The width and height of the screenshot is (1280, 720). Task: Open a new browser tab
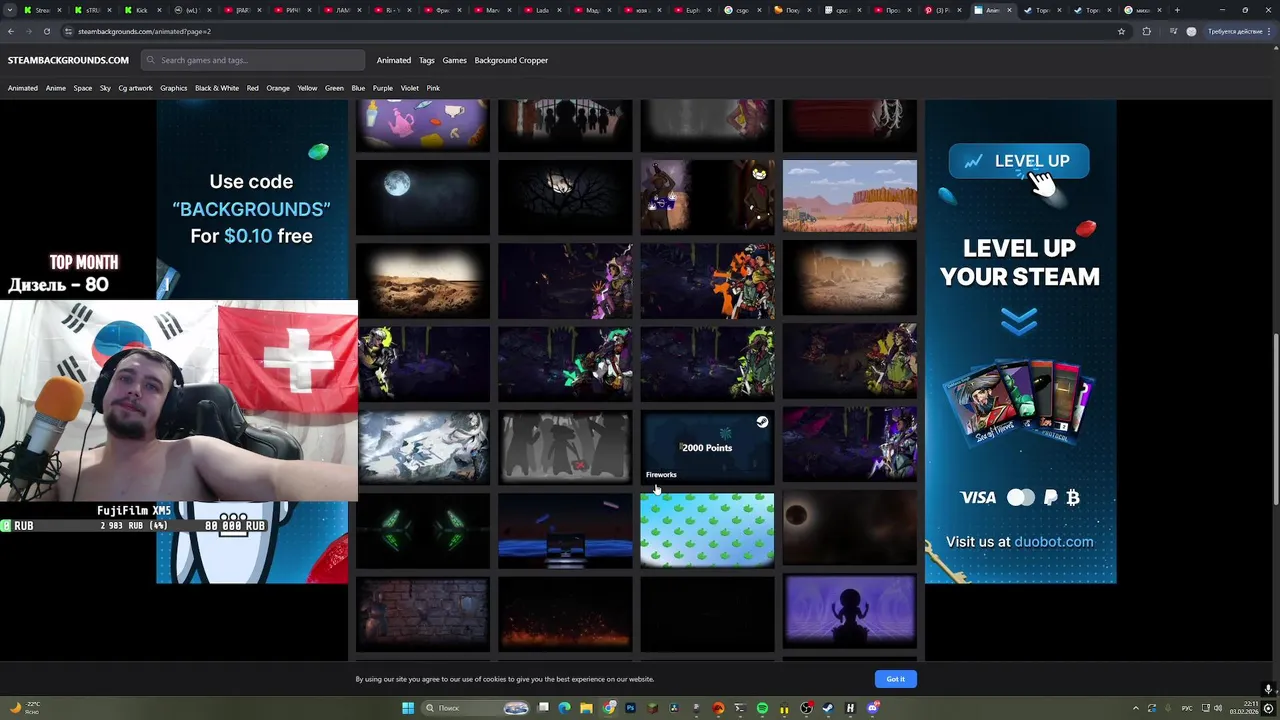1177,10
